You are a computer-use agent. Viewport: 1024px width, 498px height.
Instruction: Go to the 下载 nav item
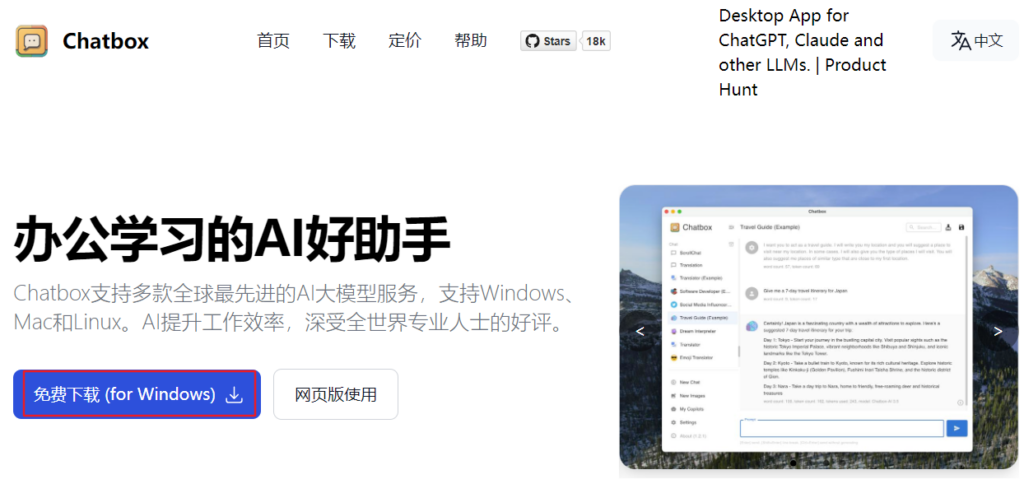click(339, 41)
